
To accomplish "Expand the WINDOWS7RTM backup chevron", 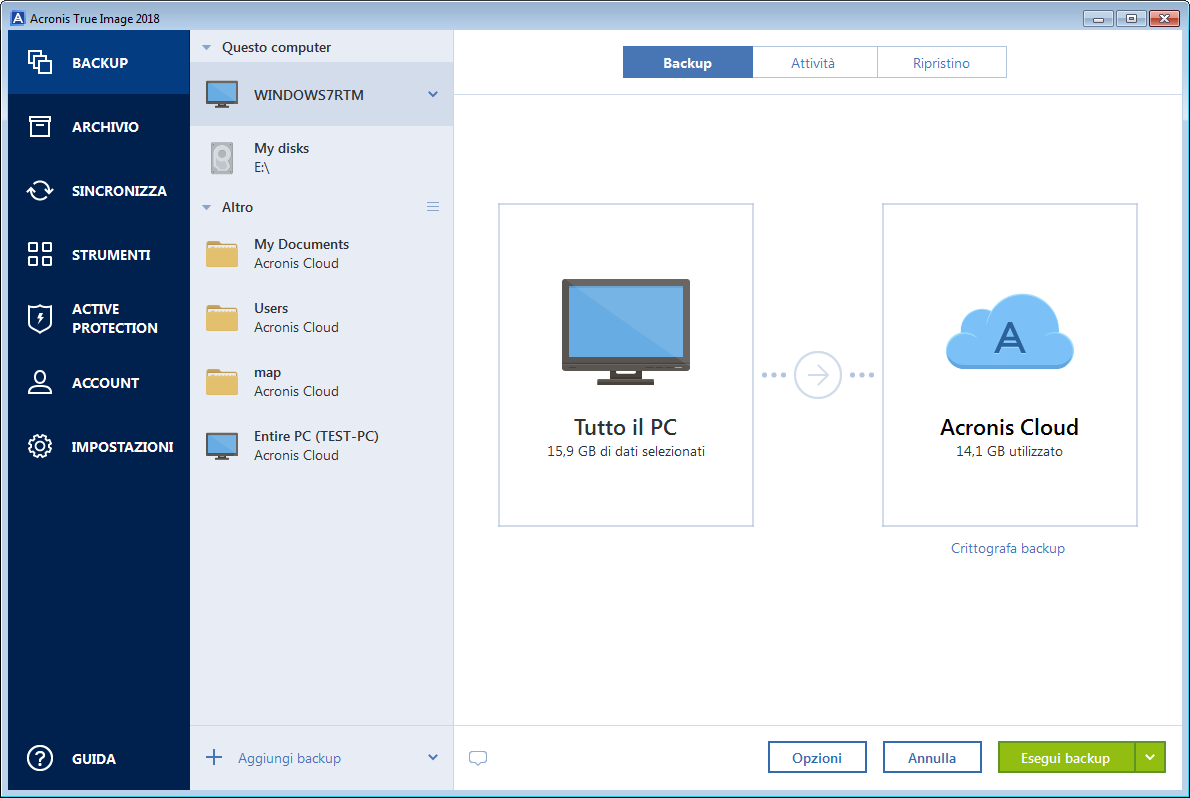I will click(433, 94).
